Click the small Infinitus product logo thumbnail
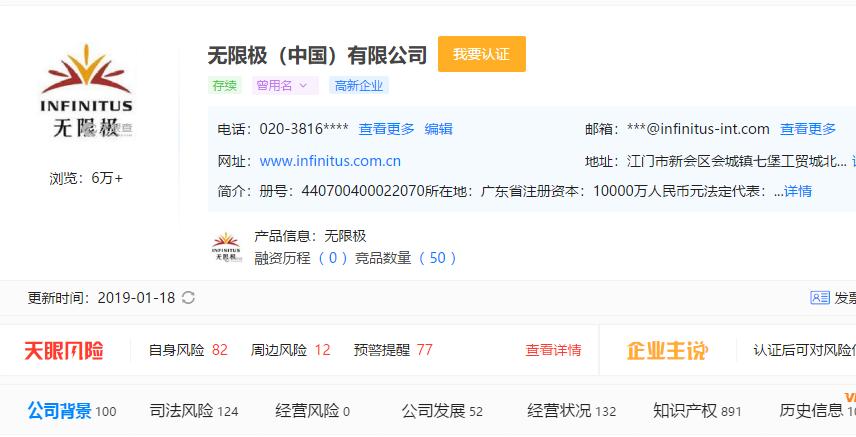This screenshot has width=856, height=437. click(x=227, y=247)
